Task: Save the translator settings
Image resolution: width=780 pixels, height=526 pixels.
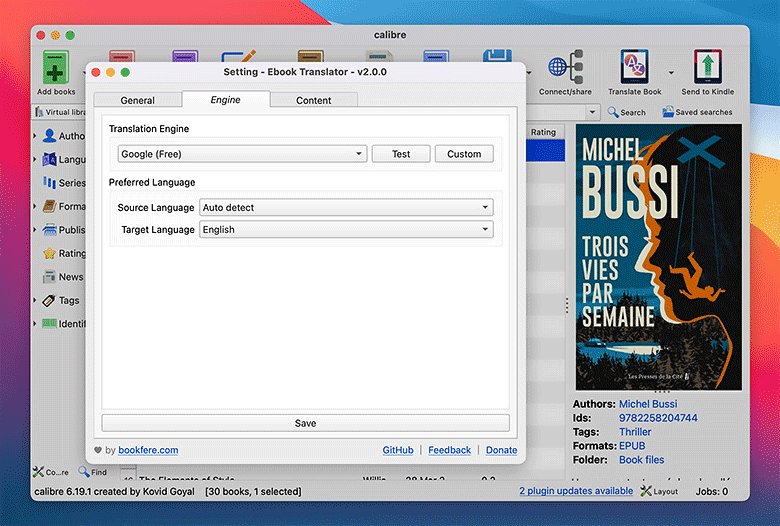Action: (x=305, y=423)
